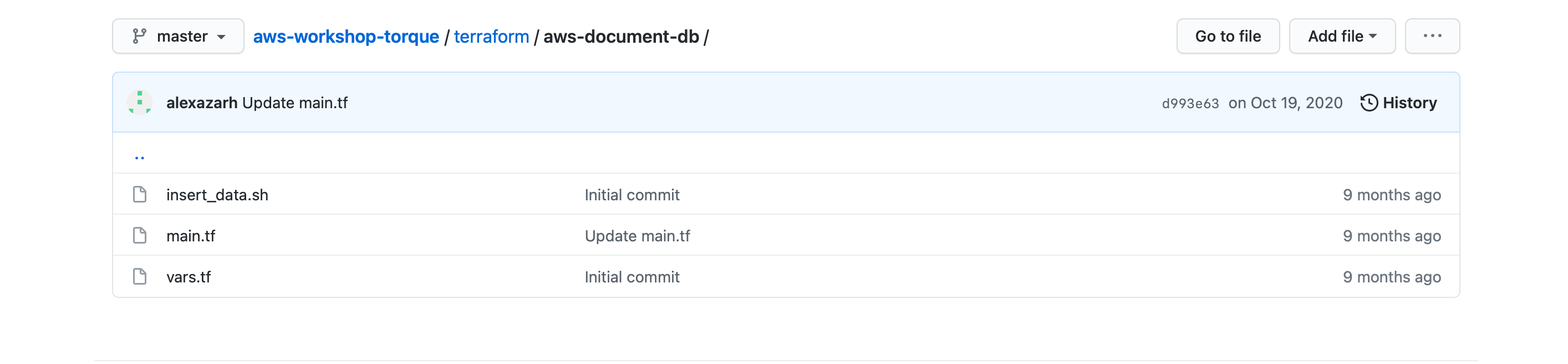Open the master branch dropdown
The width and height of the screenshot is (1568, 364).
pos(179,37)
